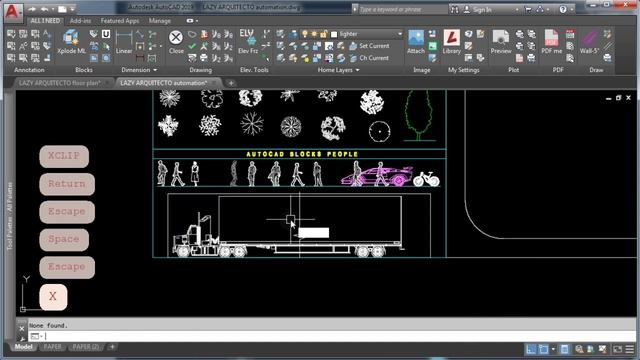Click the Redo arrow in quick access
Viewport: 640px width, 360px height.
click(x=32, y=9)
